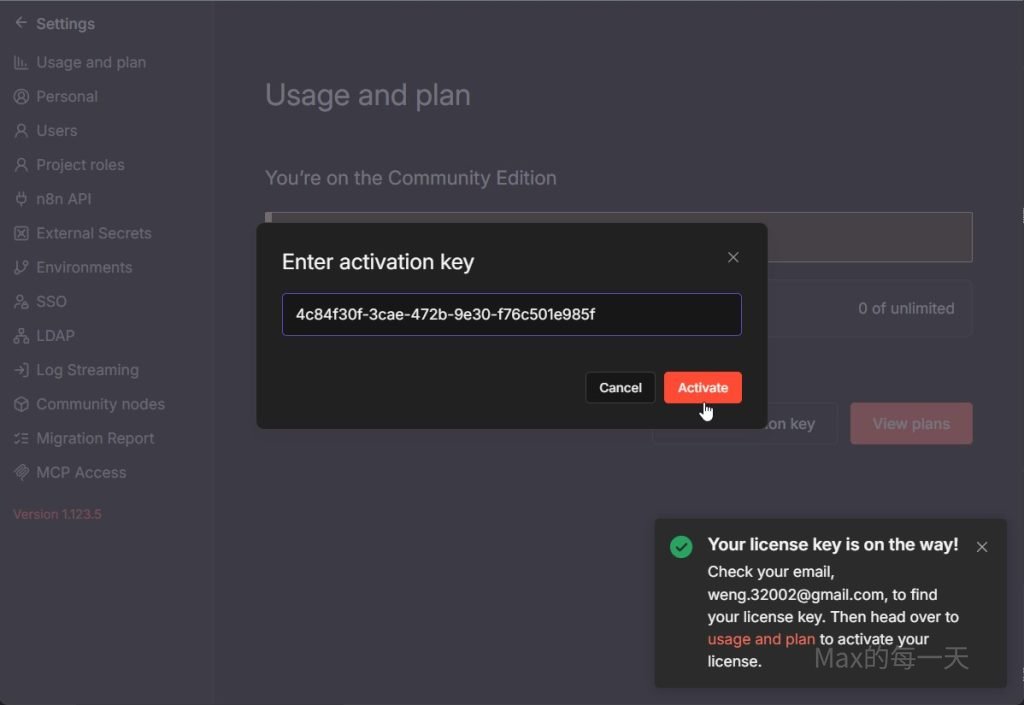
Task: Dismiss the license key notification toast
Action: (982, 547)
